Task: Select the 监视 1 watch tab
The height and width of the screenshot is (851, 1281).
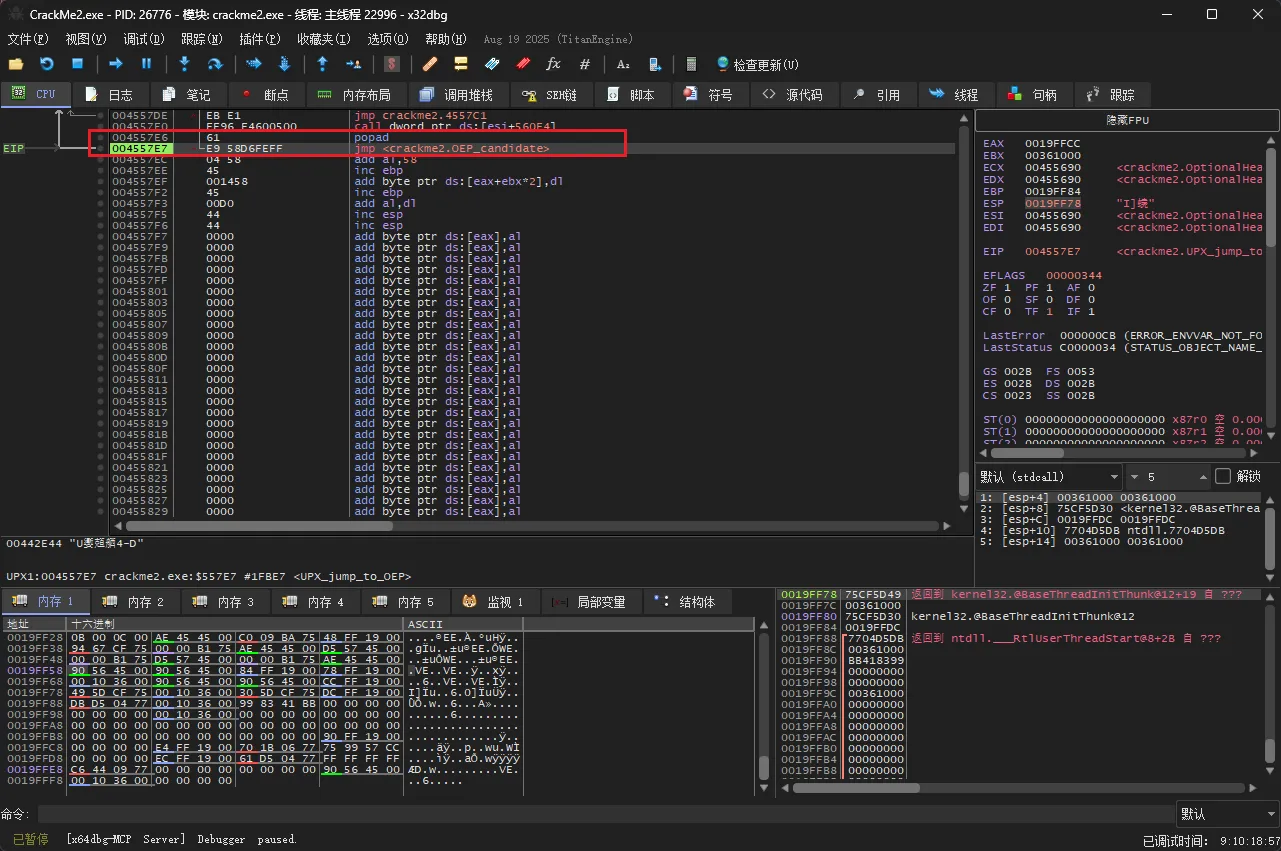Action: pyautogui.click(x=496, y=602)
